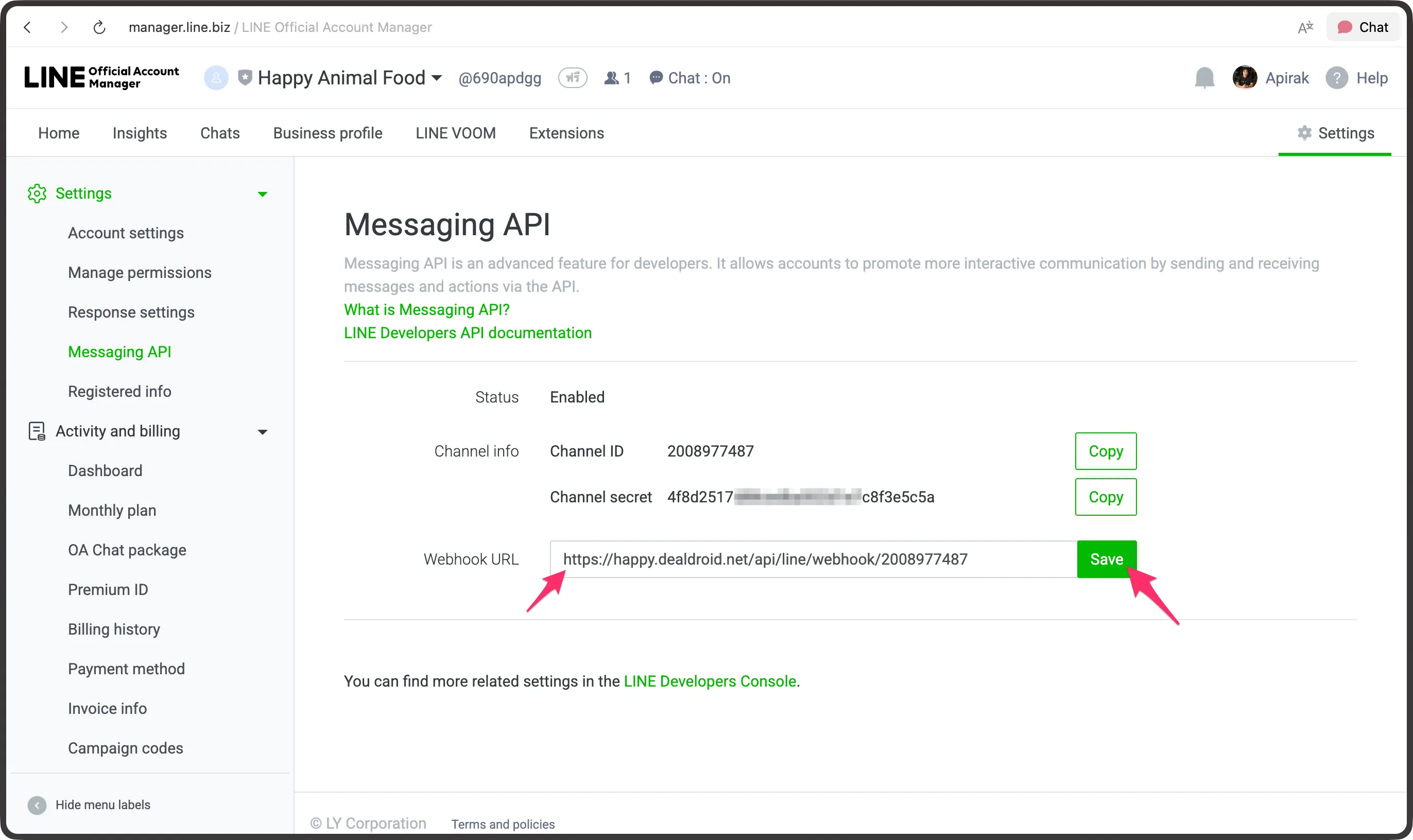The height and width of the screenshot is (840, 1413).
Task: Collapse the Settings section chevron
Action: tap(262, 194)
